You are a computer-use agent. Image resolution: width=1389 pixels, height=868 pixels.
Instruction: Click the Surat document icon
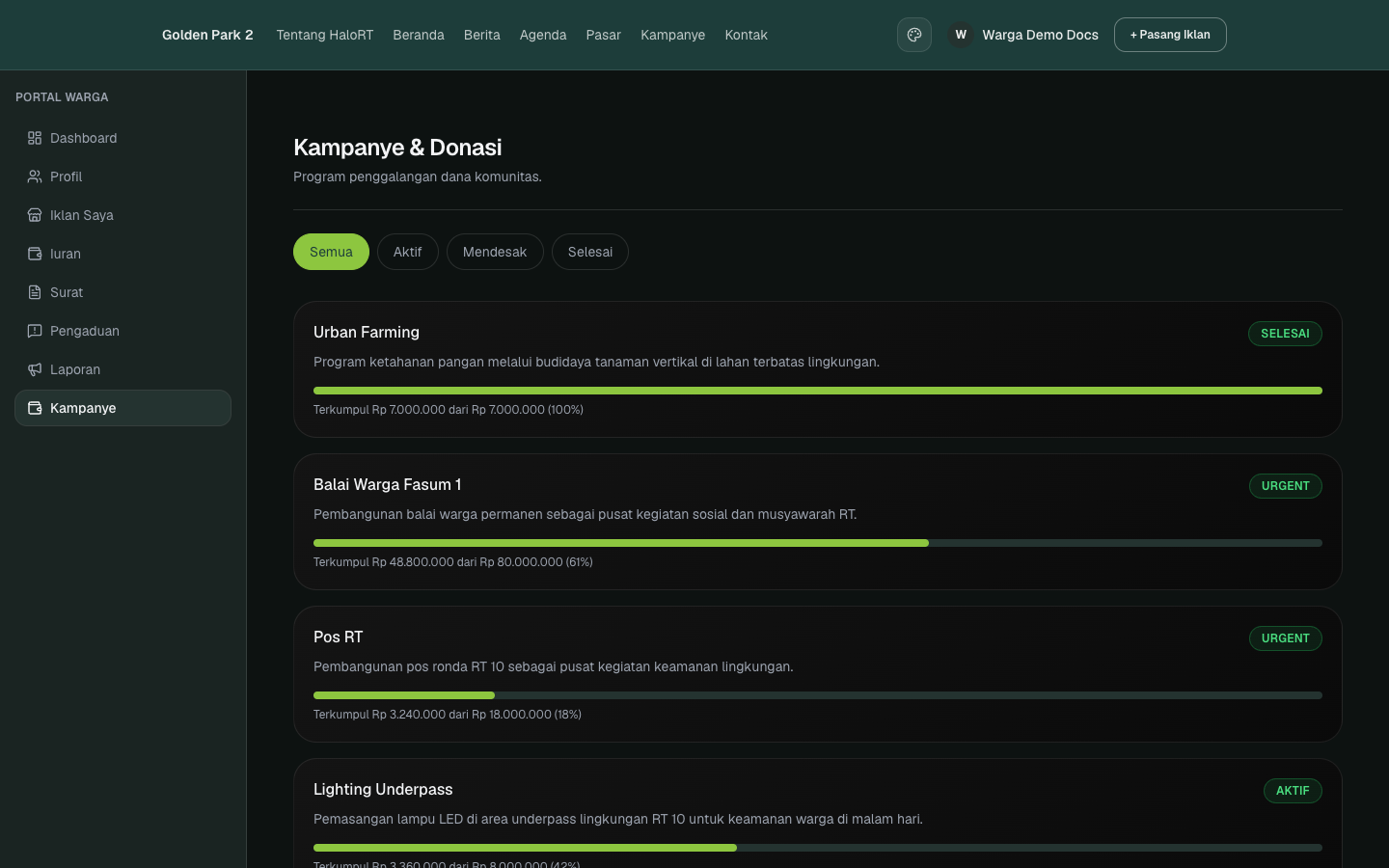(35, 292)
